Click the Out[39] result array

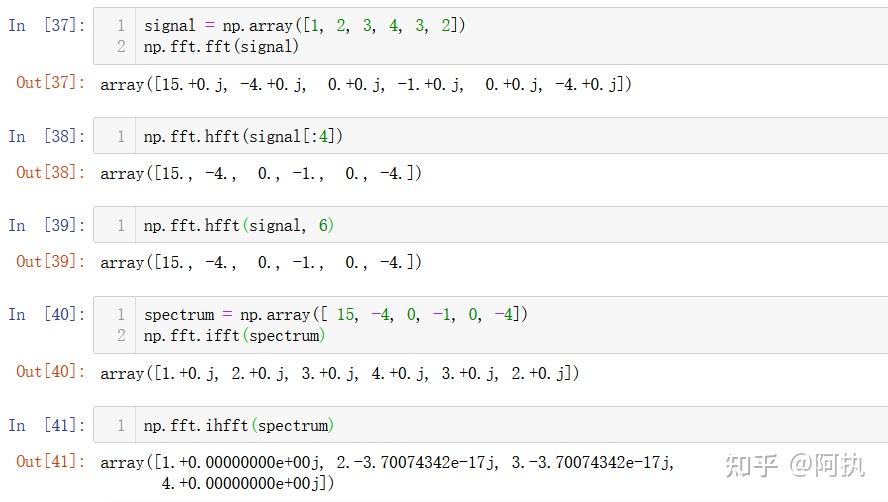pos(261,262)
